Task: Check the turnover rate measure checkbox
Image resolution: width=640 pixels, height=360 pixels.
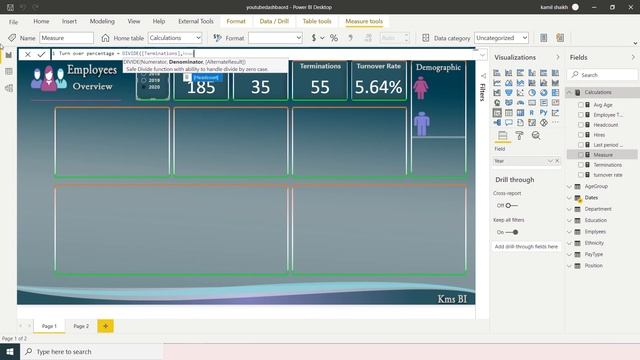Action: [x=580, y=175]
